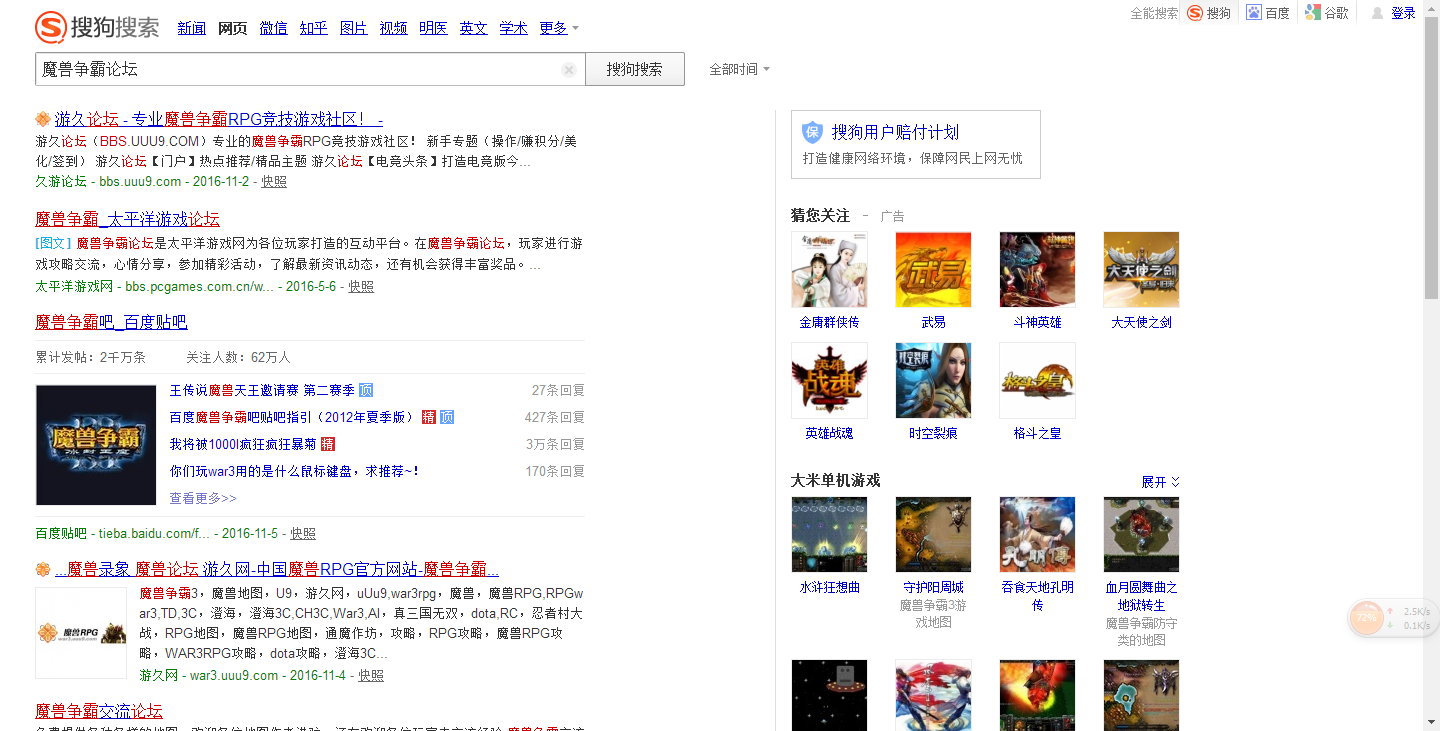Open the 血月圆舞曲之地狱转生 thumbnail

click(1141, 534)
